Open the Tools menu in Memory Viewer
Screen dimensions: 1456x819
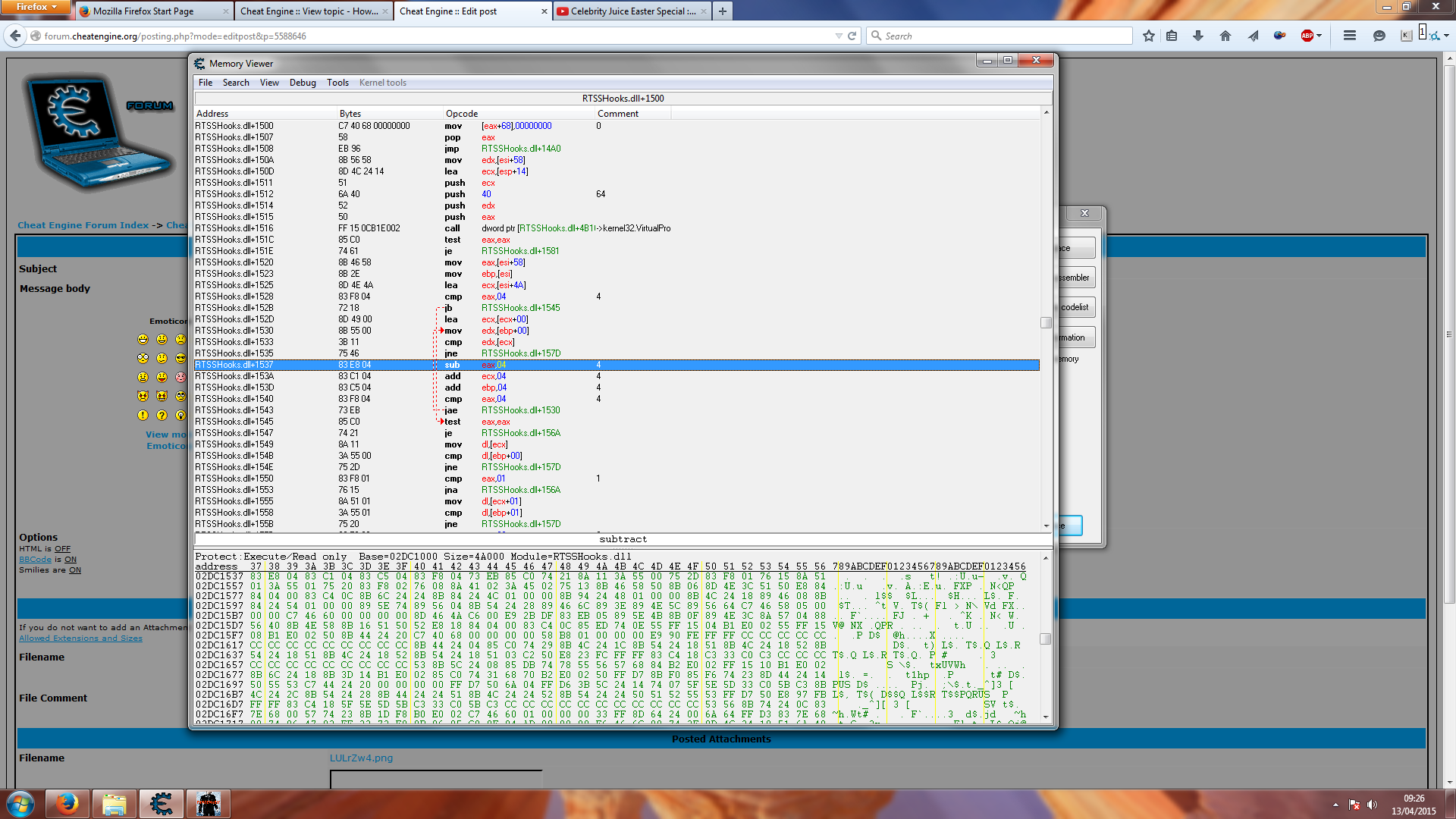[x=337, y=83]
